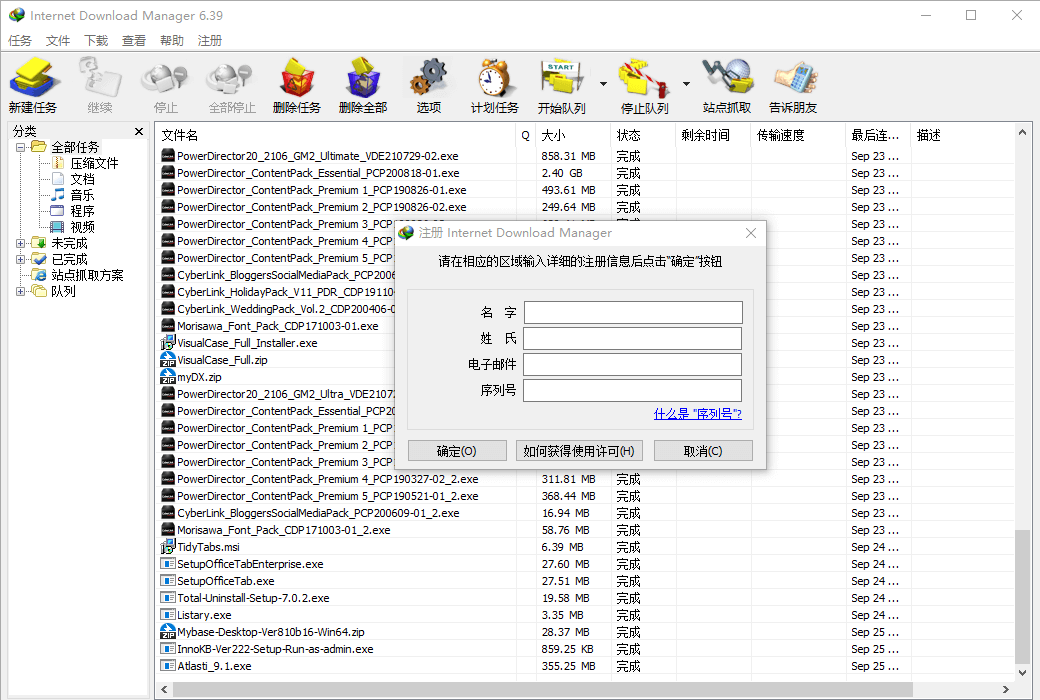Select the TidyTabs.msi file row
Image resolution: width=1040 pixels, height=700 pixels.
coord(586,547)
